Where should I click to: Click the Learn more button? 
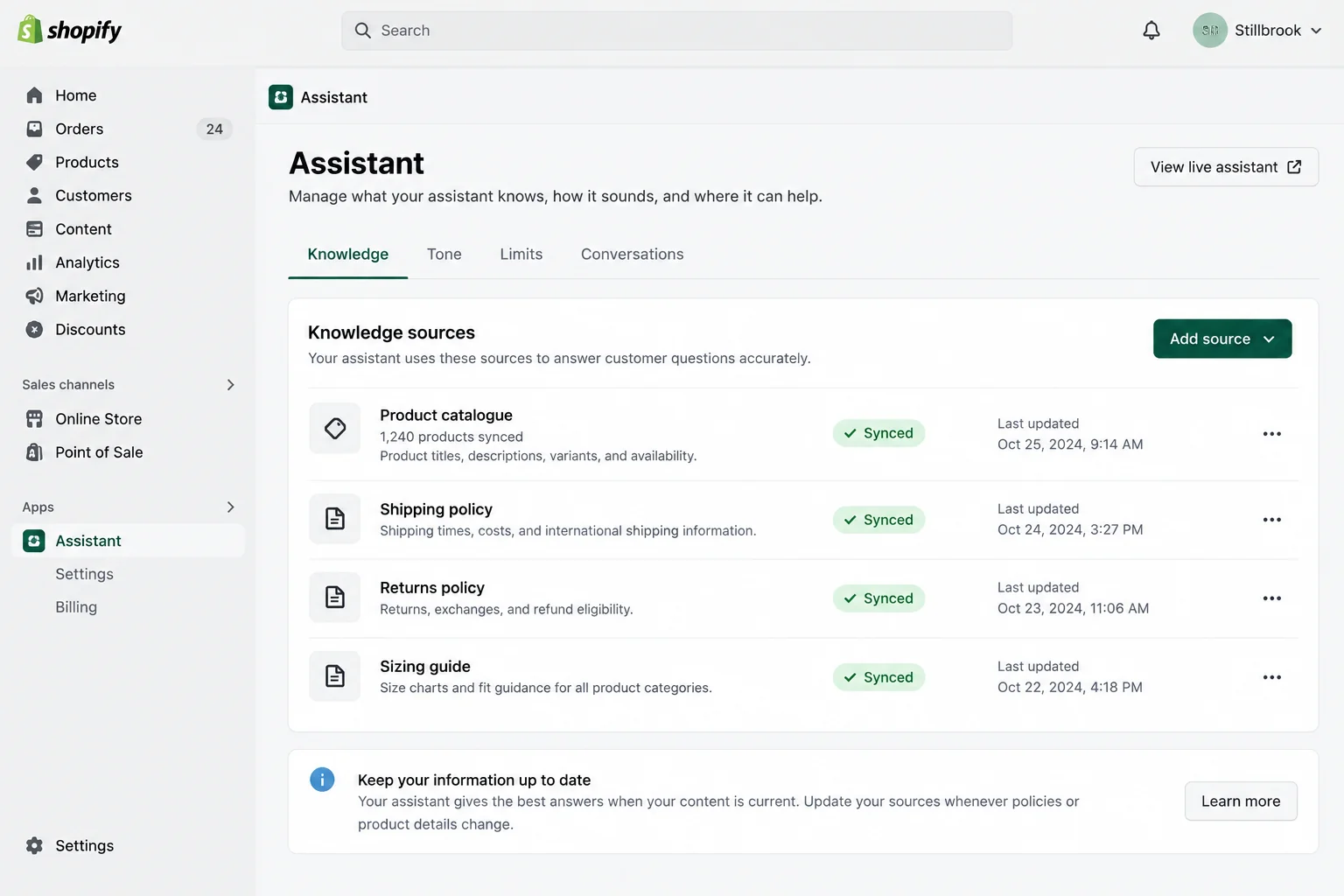(x=1240, y=801)
